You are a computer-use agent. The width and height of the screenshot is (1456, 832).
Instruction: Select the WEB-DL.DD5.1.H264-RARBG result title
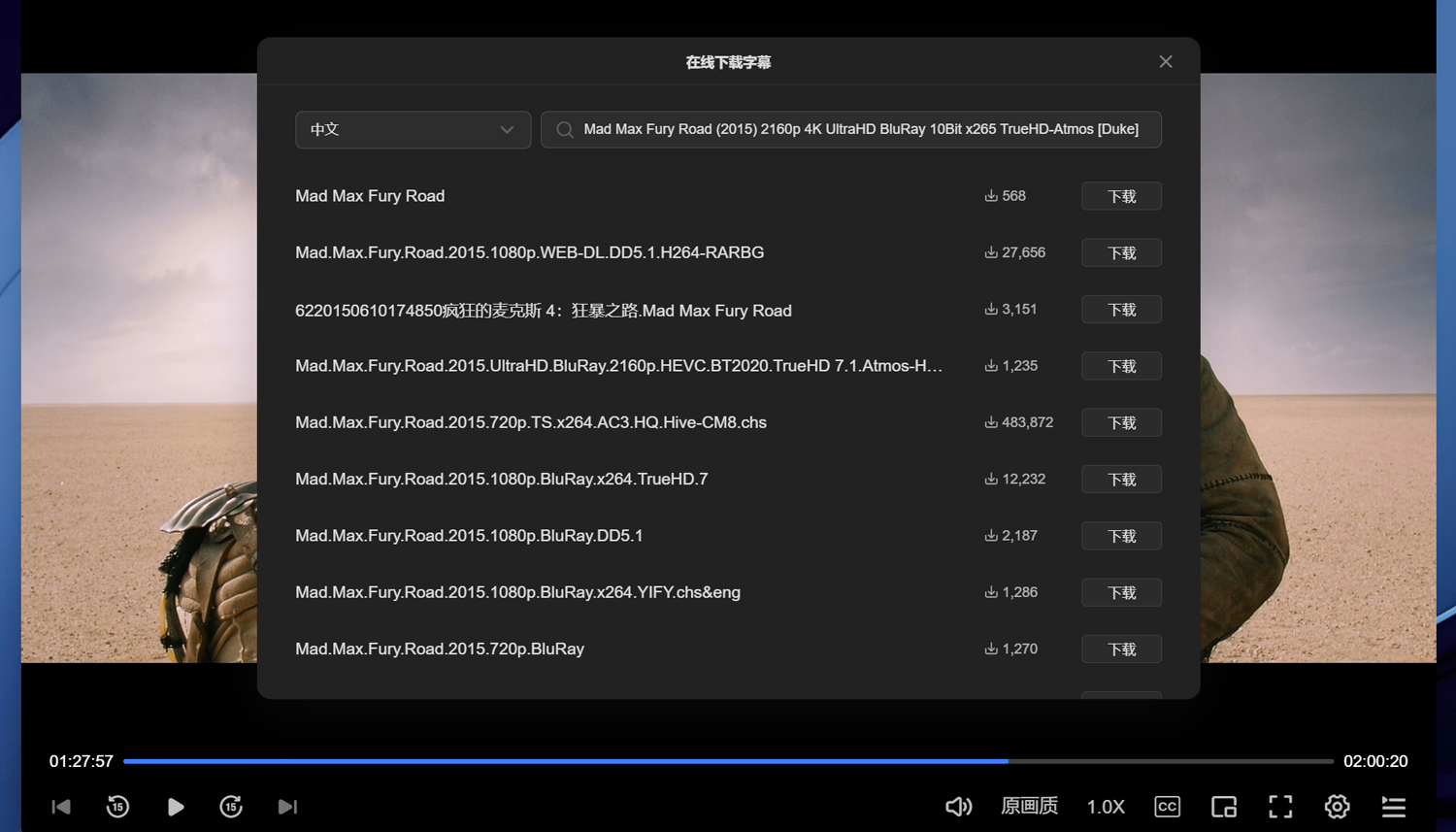(530, 252)
